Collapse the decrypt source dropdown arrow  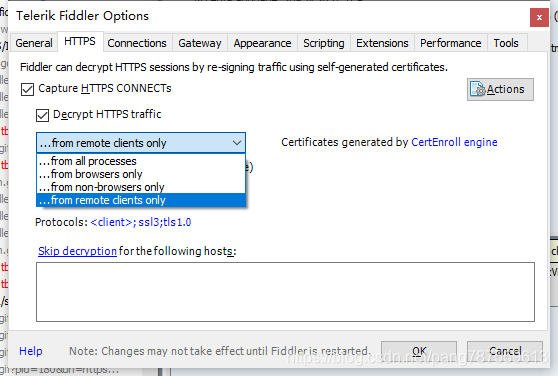237,143
